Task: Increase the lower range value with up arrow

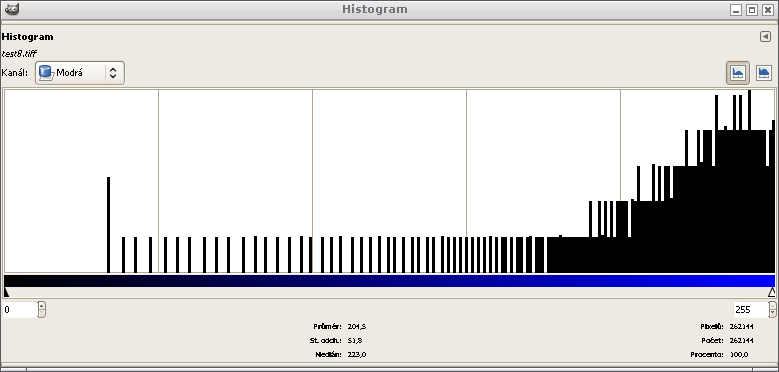Action: [x=42, y=305]
